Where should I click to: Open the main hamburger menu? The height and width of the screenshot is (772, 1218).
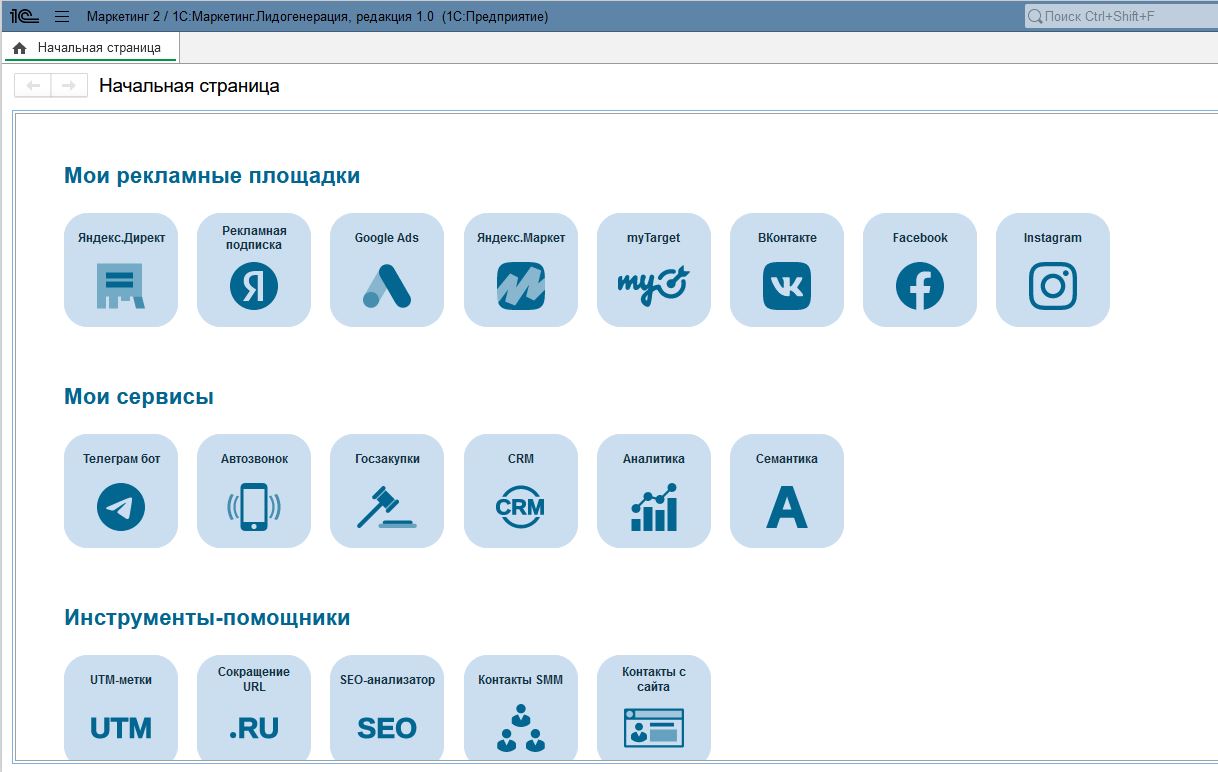62,17
